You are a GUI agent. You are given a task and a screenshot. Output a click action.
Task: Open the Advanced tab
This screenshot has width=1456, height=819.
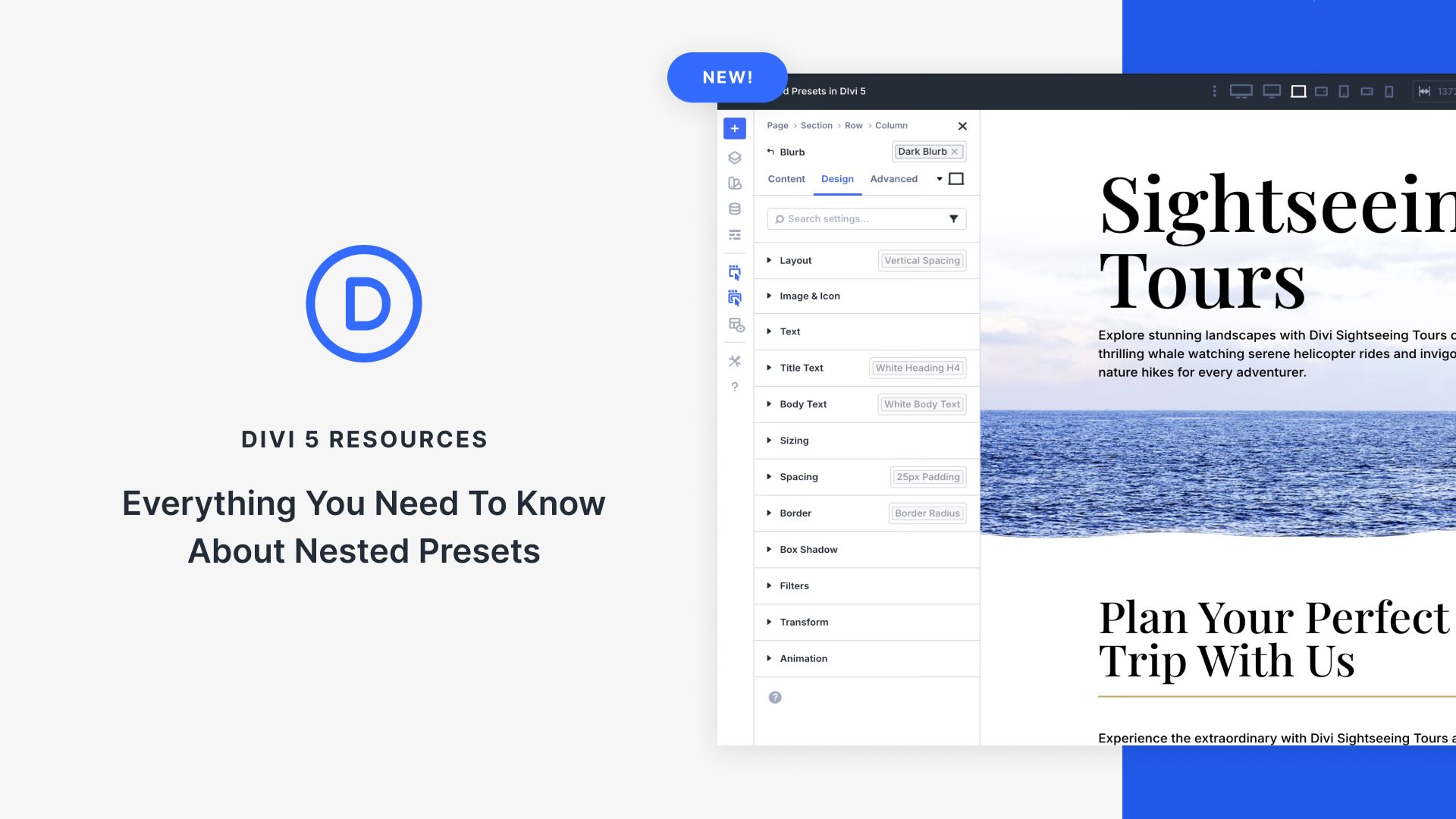point(893,179)
